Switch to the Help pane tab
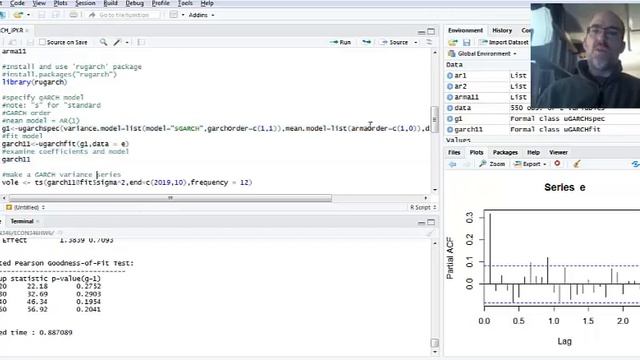This screenshot has width=640, height=360. [x=533, y=152]
